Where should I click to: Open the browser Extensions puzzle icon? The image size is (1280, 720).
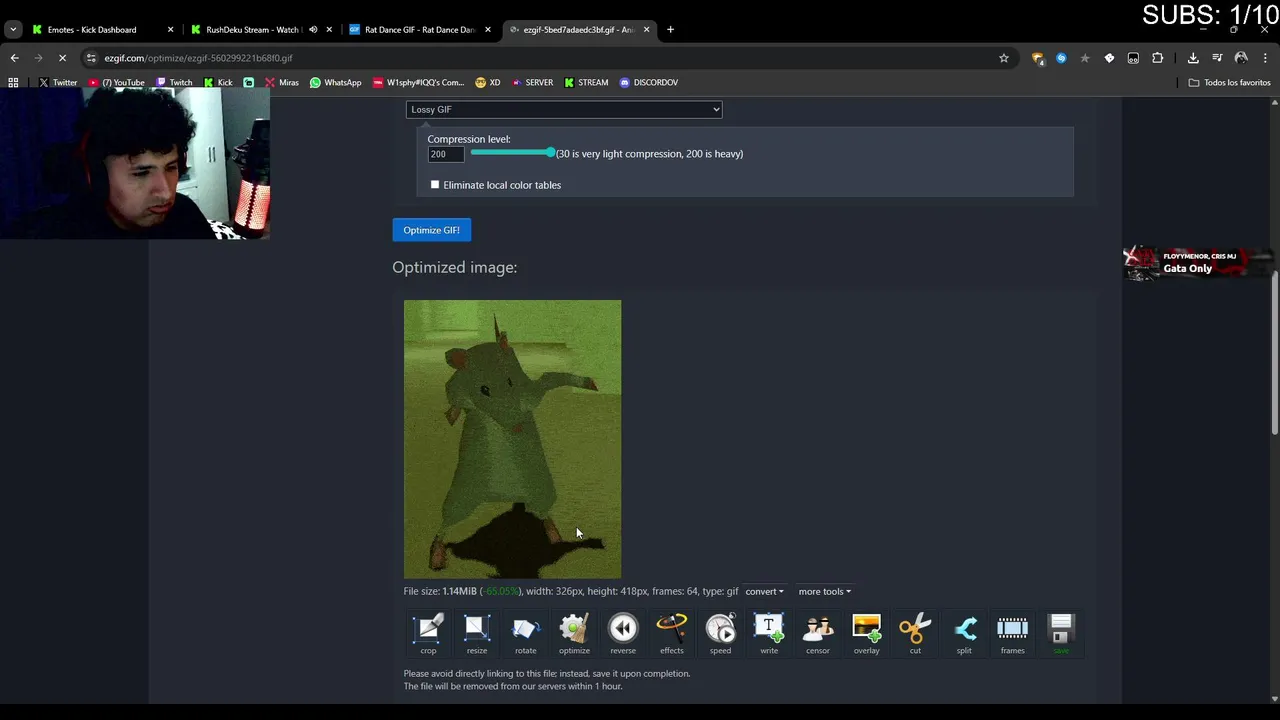point(1158,58)
